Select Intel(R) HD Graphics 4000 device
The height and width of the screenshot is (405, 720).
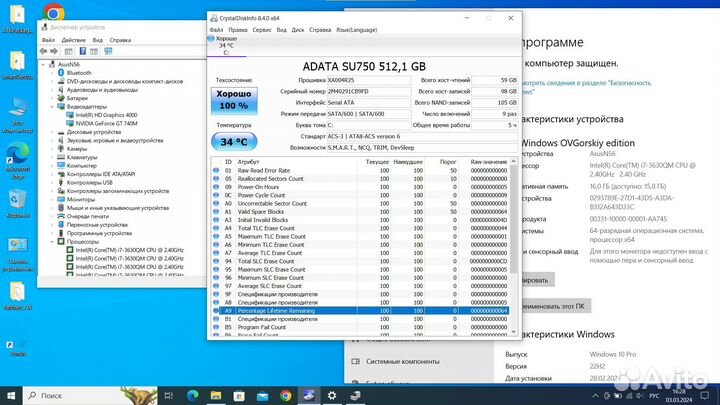pos(106,115)
